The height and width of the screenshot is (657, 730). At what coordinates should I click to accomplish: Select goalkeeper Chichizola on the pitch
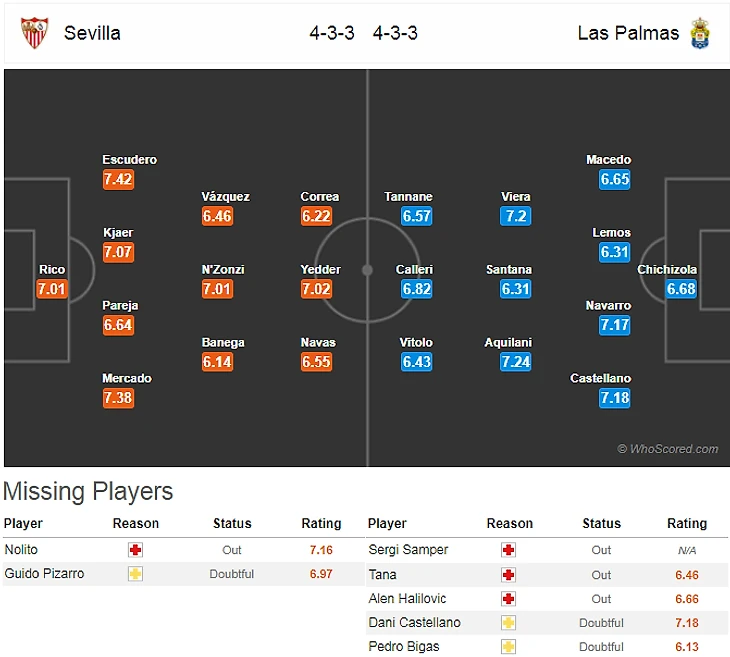coord(681,281)
